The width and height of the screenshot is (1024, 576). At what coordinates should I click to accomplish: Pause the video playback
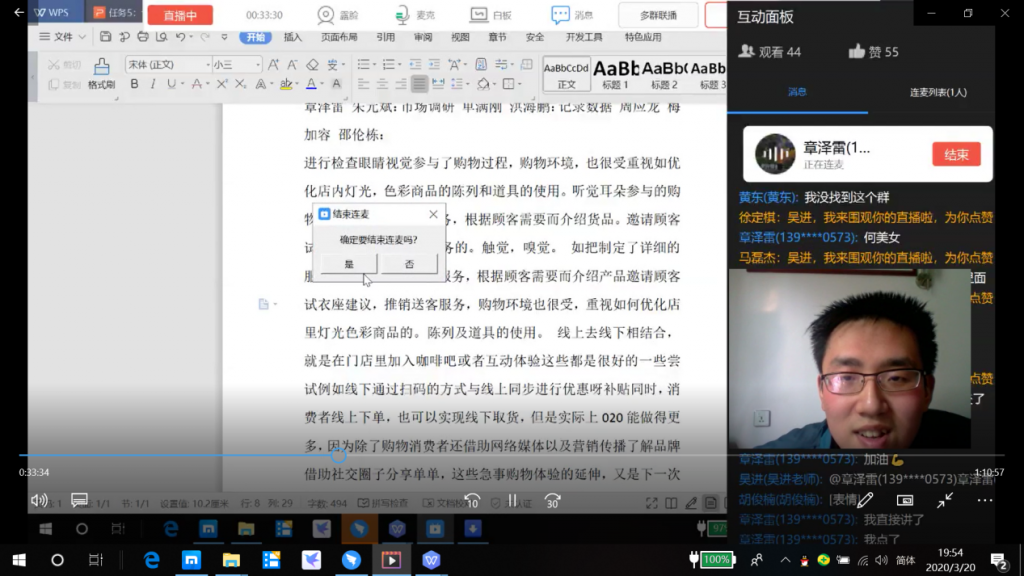(x=512, y=501)
